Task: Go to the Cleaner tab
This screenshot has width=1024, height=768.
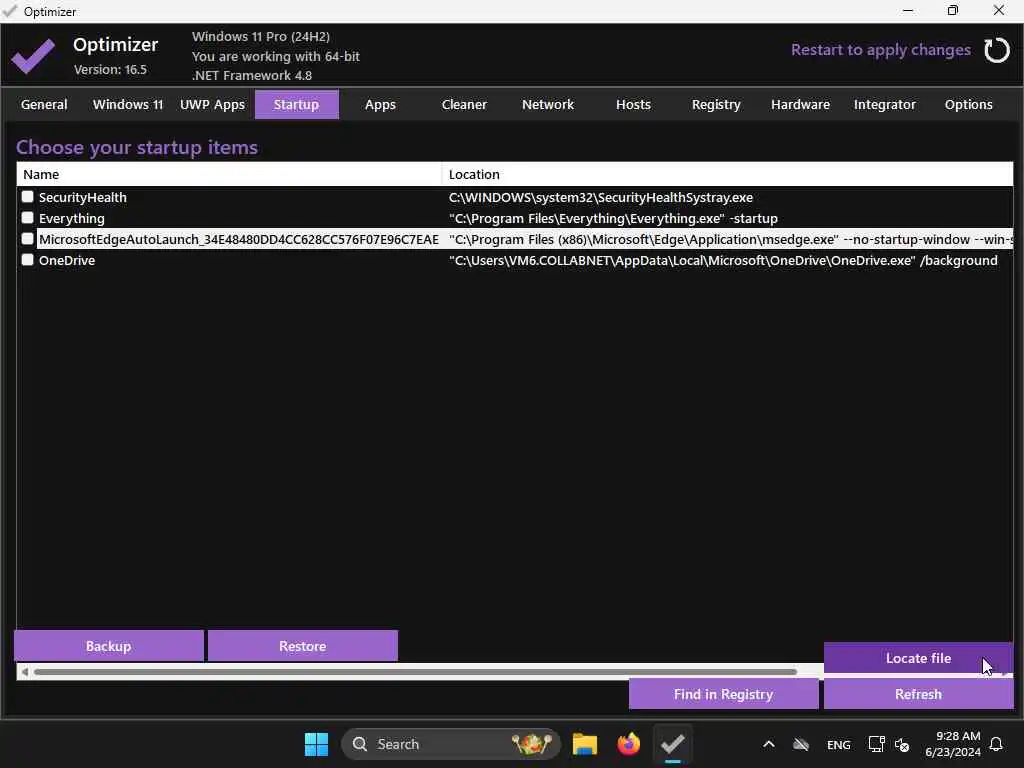Action: click(464, 104)
